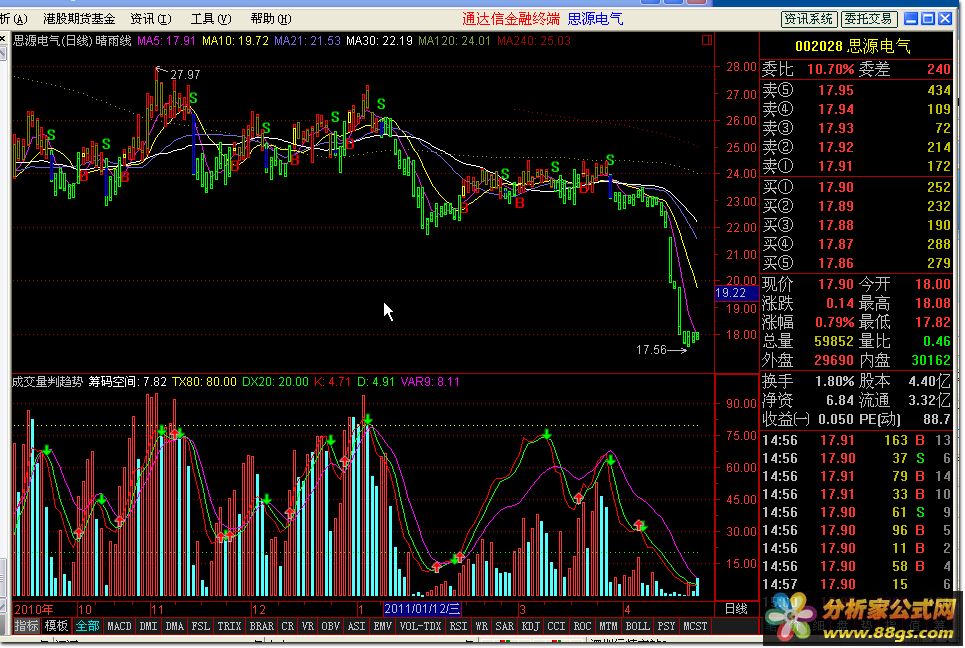This screenshot has width=965, height=648.
Task: Open the 资讯(I) menu
Action: 151,19
